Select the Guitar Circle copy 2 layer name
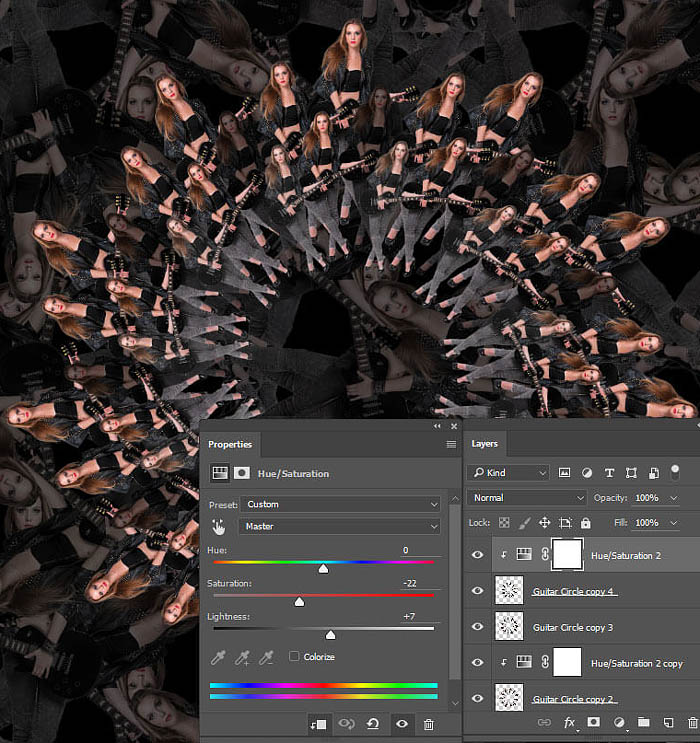Screen dimensions: 700x743 coord(573,699)
